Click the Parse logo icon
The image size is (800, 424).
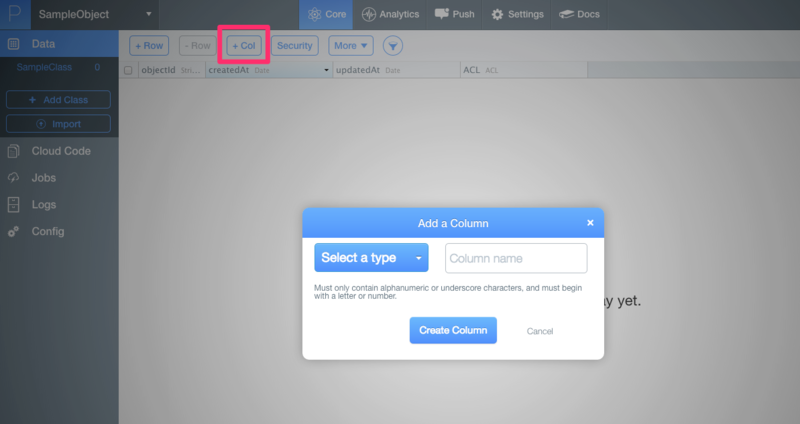(15, 14)
